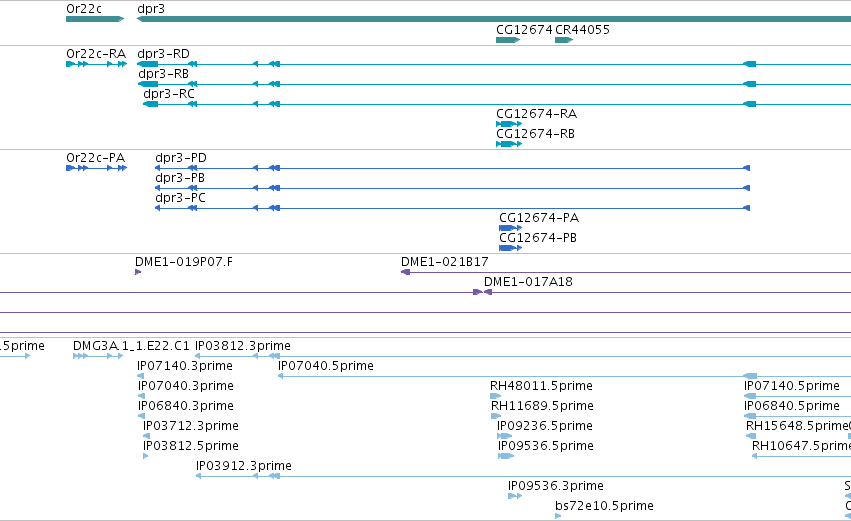Select the IP07040.3prime EST label
The image size is (851, 521).
click(x=186, y=386)
